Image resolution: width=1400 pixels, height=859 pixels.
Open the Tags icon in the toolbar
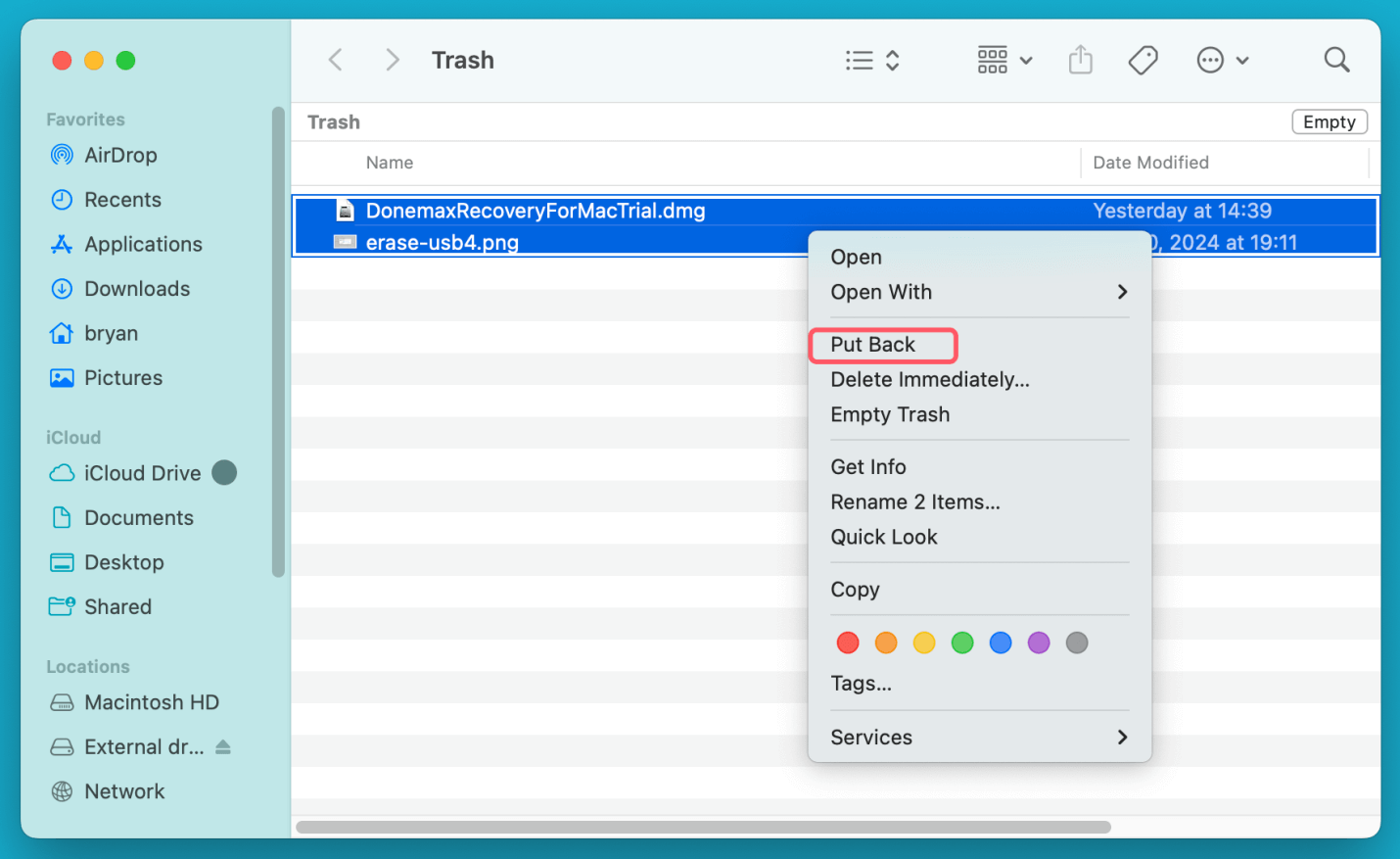coord(1142,60)
